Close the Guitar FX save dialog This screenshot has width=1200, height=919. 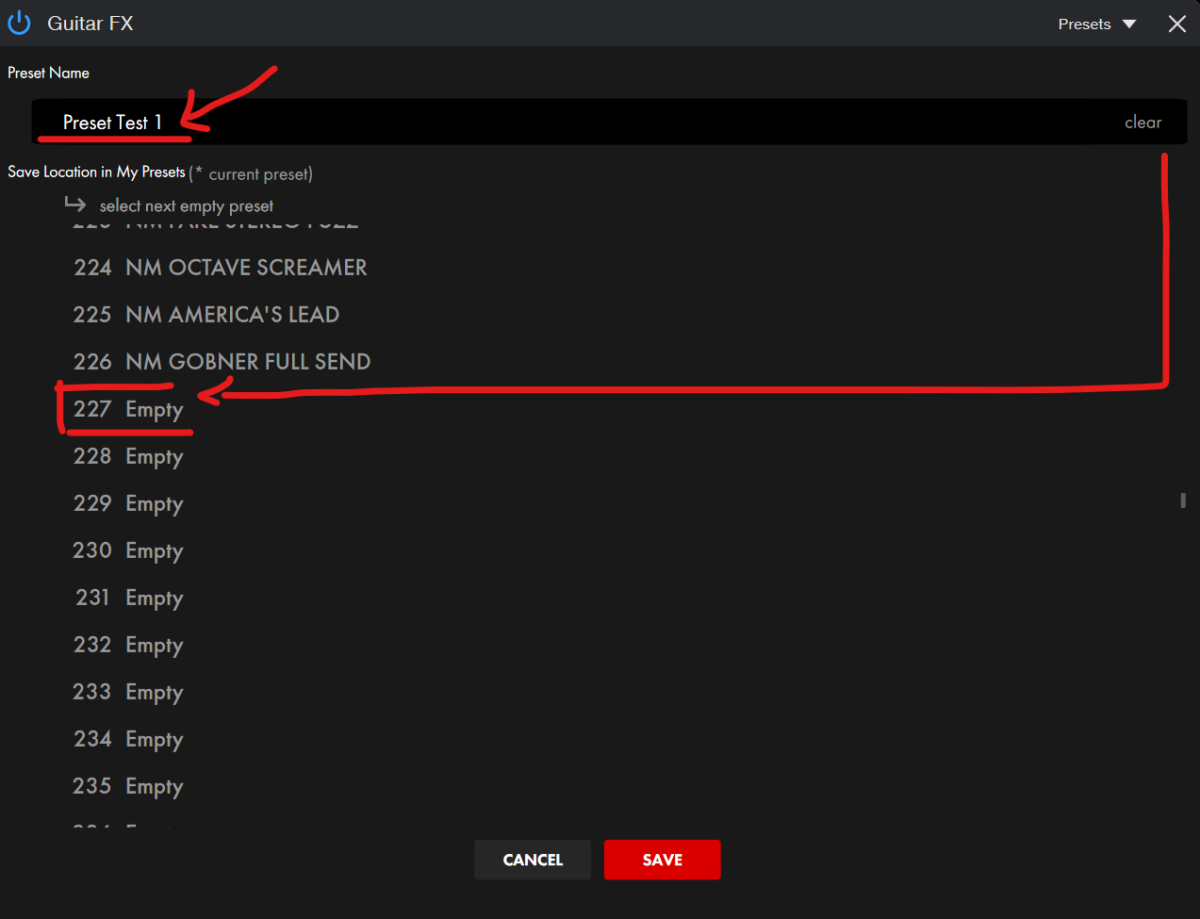[1177, 24]
